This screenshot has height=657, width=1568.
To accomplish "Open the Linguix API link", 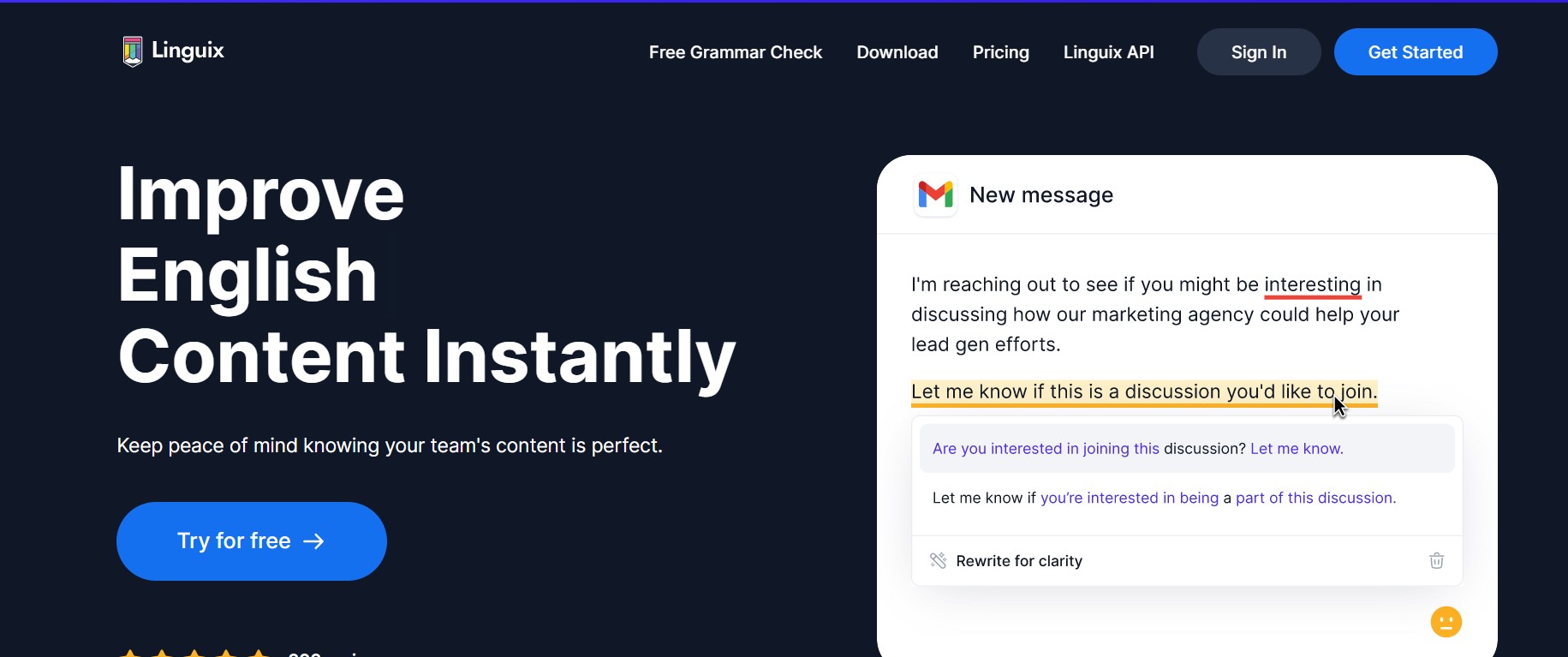I will click(x=1108, y=52).
